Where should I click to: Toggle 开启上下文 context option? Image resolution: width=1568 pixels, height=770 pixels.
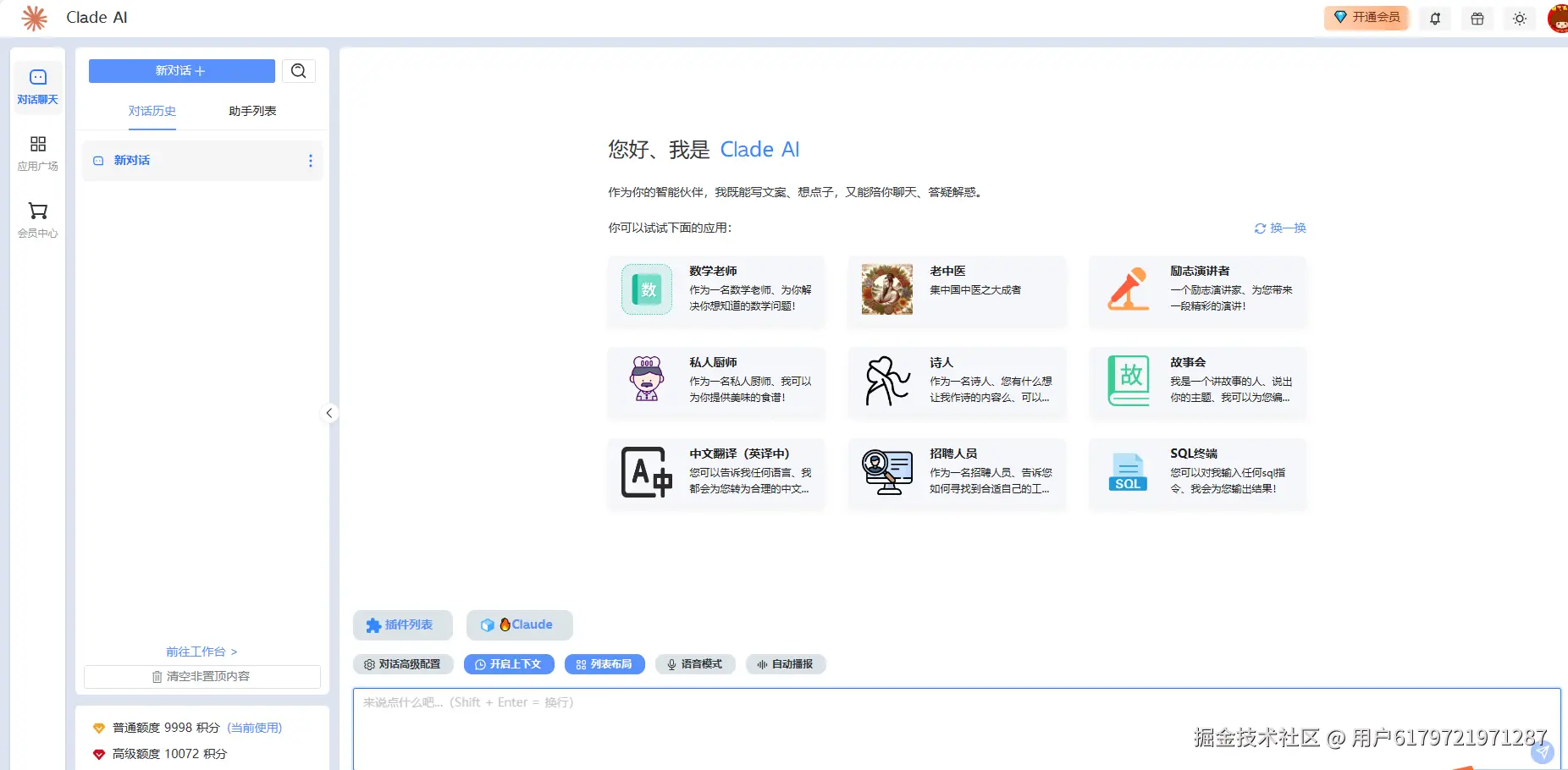coord(509,664)
